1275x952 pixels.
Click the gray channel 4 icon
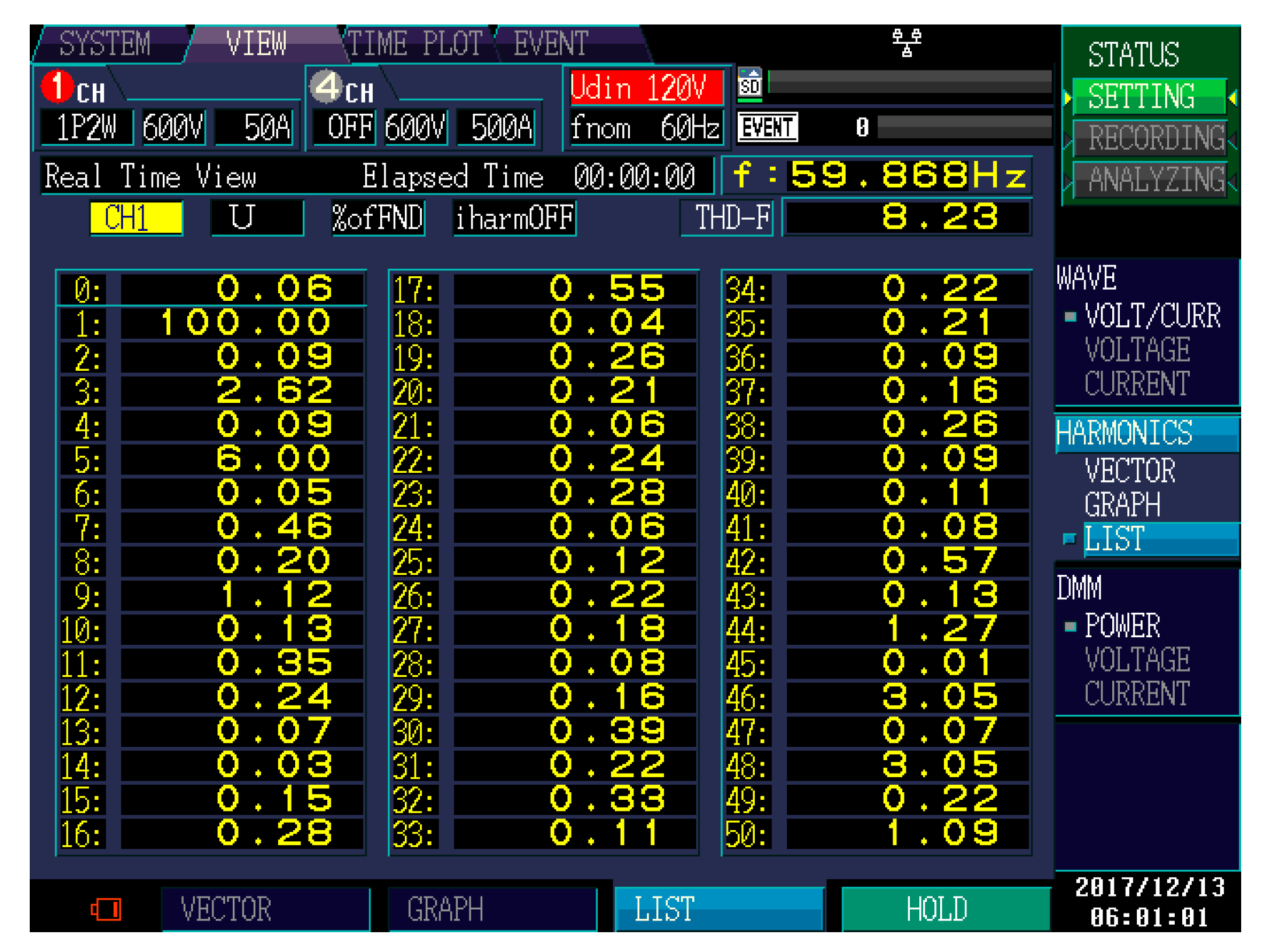click(x=327, y=86)
